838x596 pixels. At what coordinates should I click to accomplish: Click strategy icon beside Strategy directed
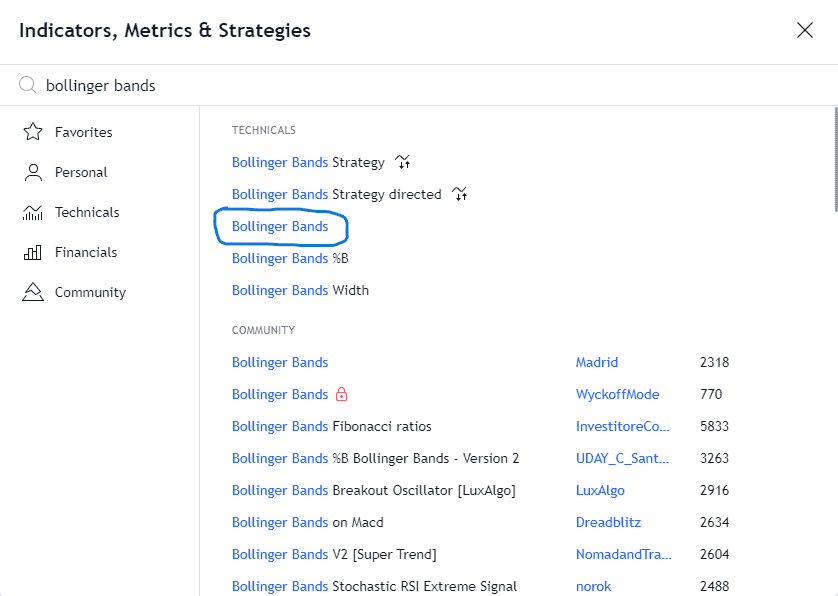[x=460, y=193]
